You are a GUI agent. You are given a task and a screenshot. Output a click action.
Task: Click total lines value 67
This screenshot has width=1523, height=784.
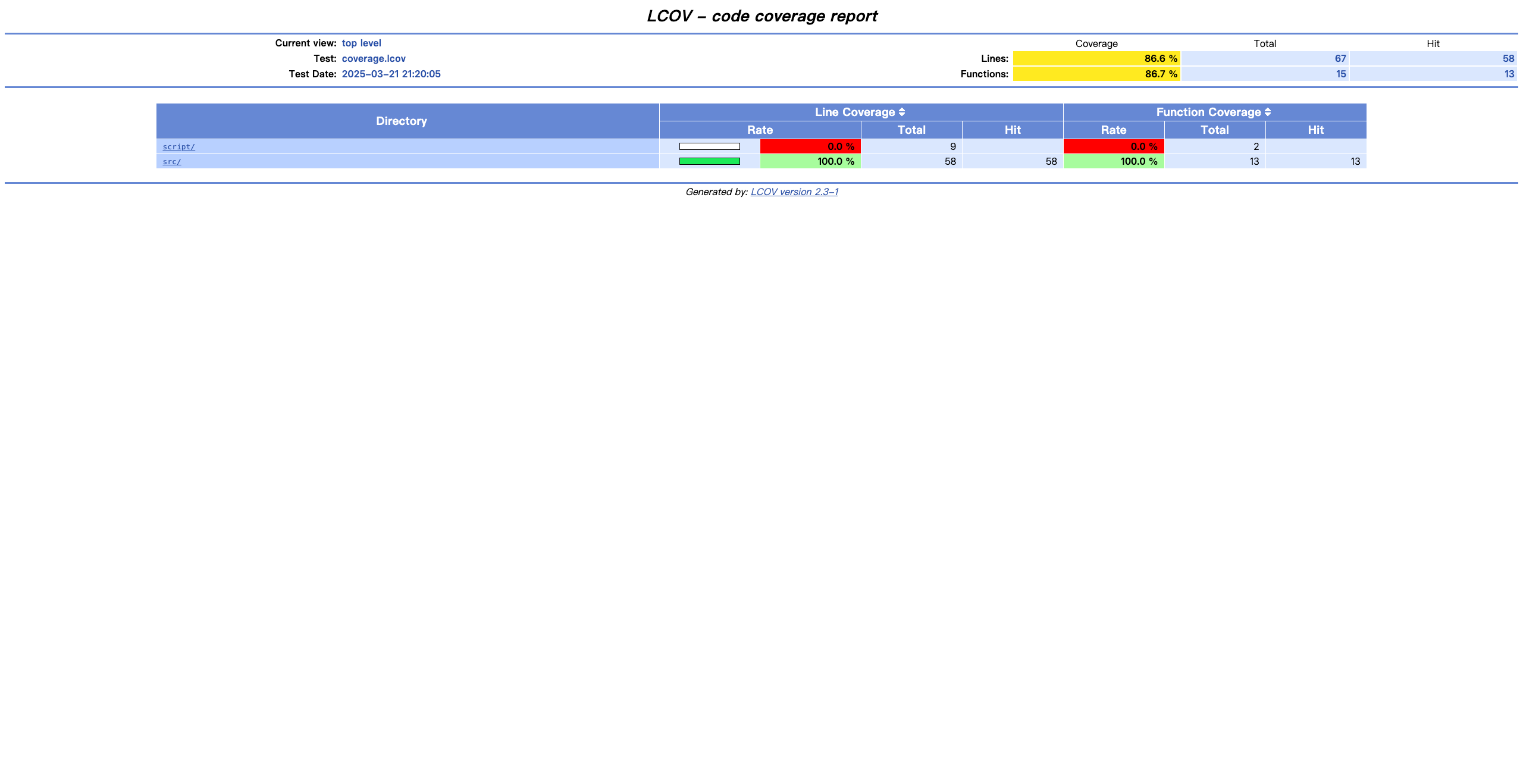[x=1340, y=58]
